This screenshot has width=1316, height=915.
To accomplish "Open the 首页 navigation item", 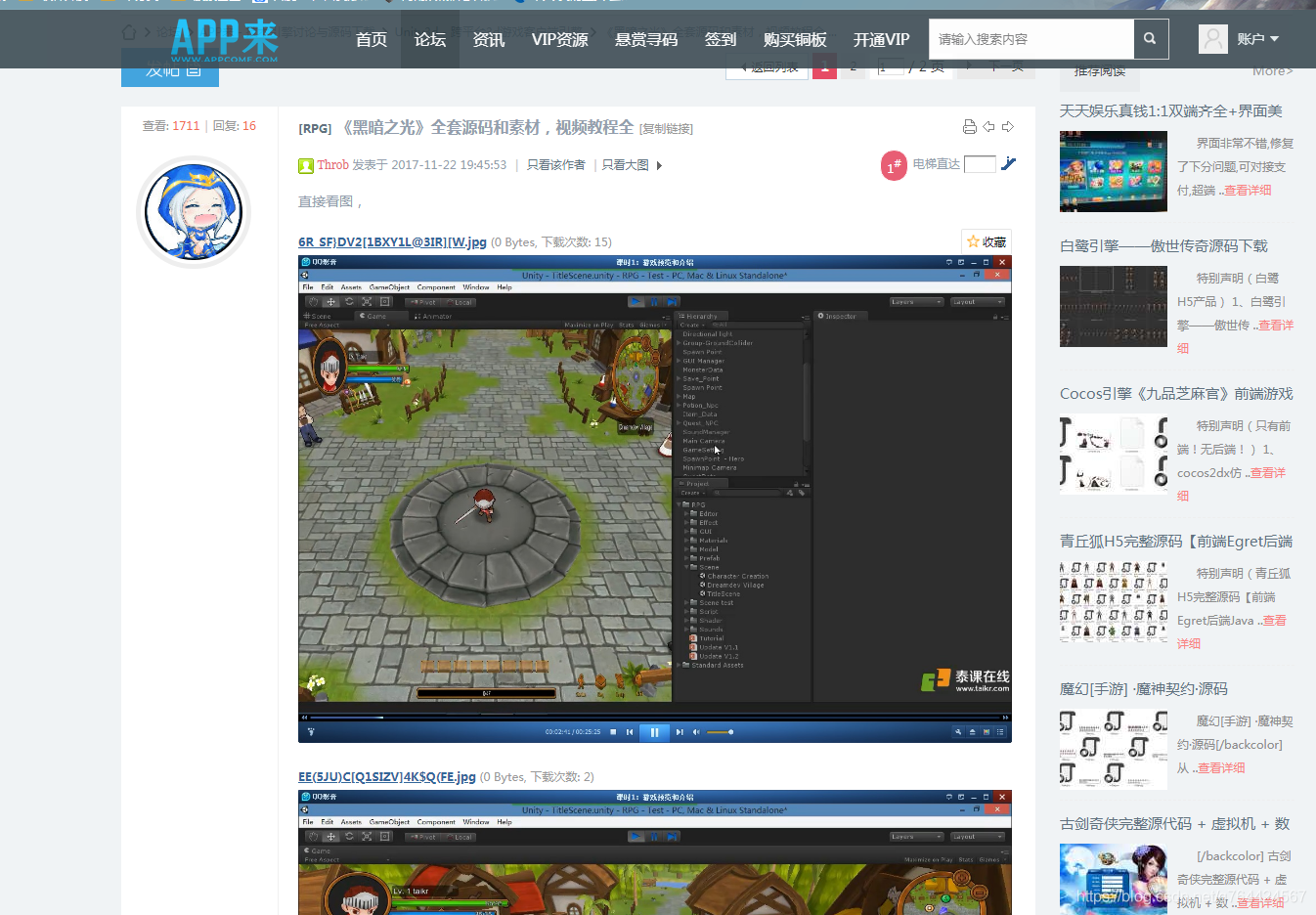I will (x=372, y=39).
